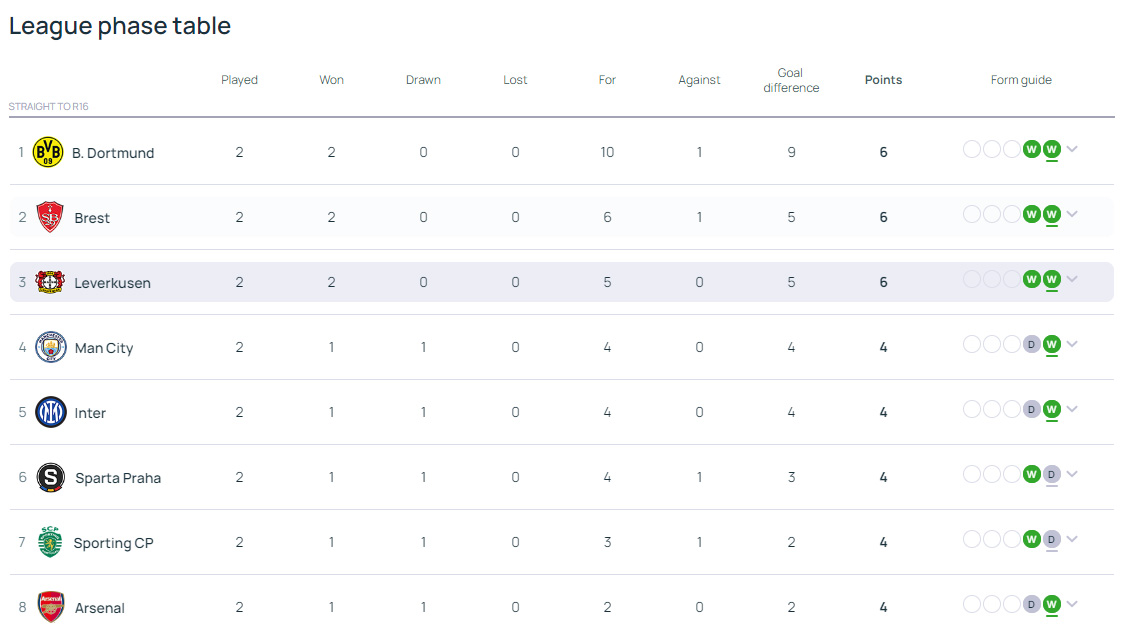Click the Sparta Praha club crest
The height and width of the screenshot is (634, 1134).
pos(50,478)
